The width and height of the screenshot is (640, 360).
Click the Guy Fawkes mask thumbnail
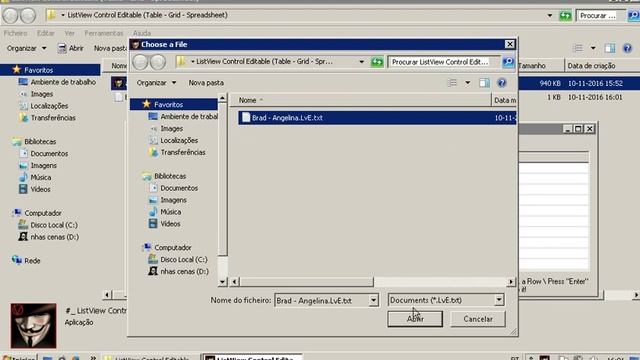[x=33, y=325]
